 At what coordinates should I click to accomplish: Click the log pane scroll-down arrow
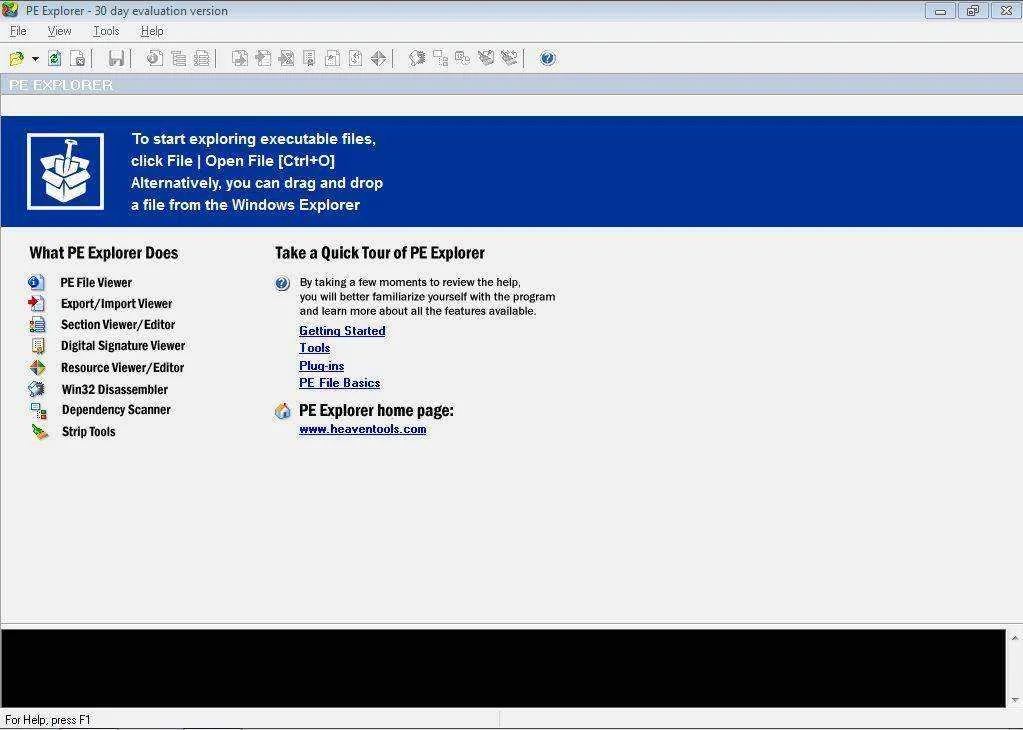[1015, 700]
